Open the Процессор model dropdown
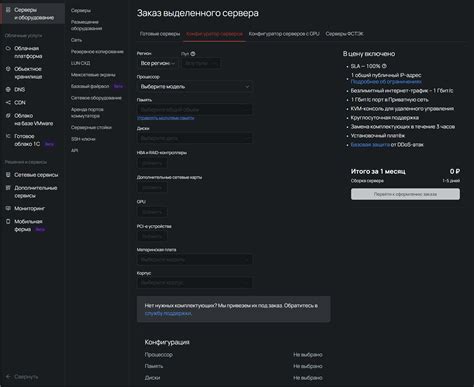 pos(195,87)
